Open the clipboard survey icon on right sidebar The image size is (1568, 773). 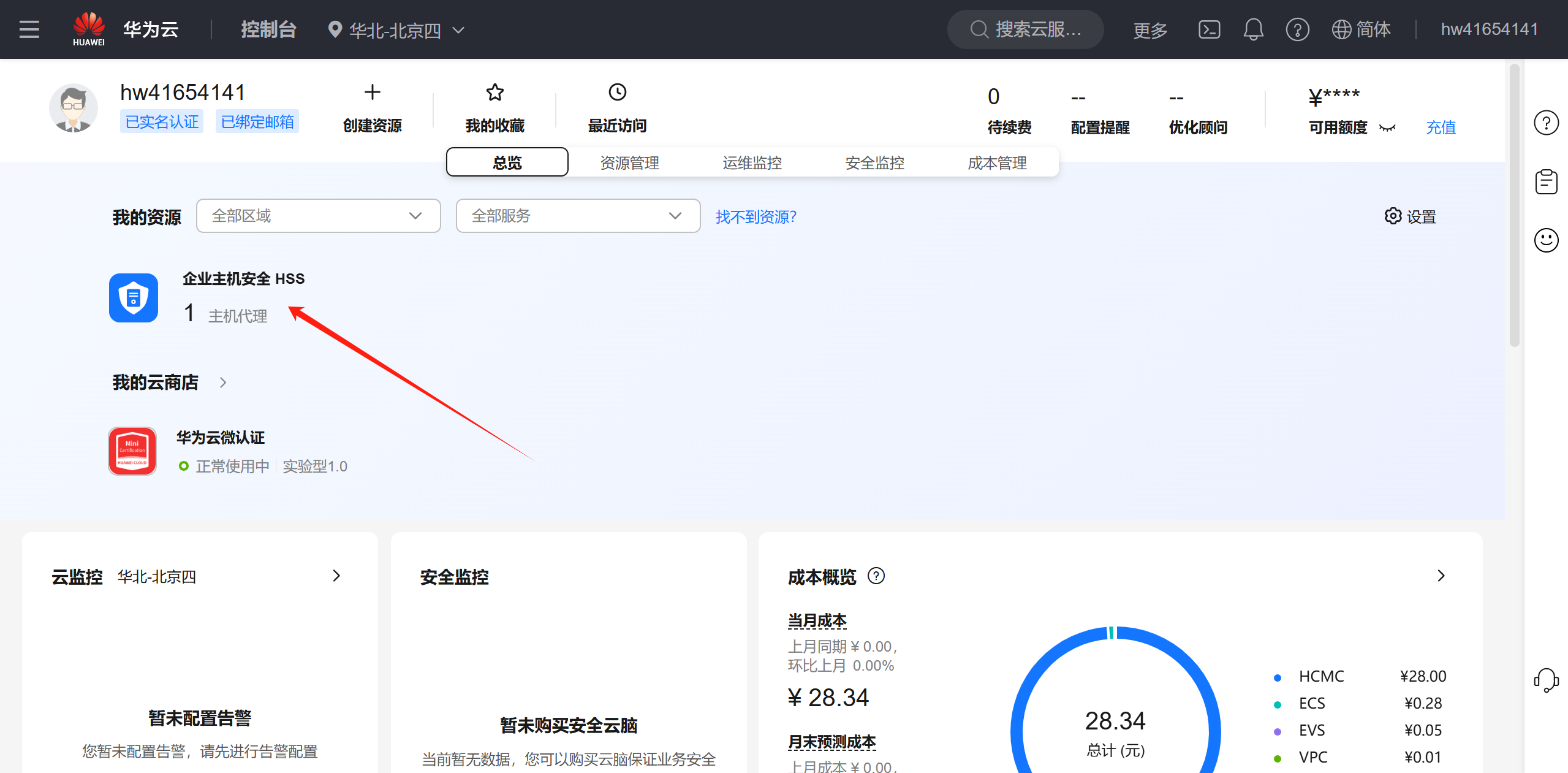point(1546,181)
